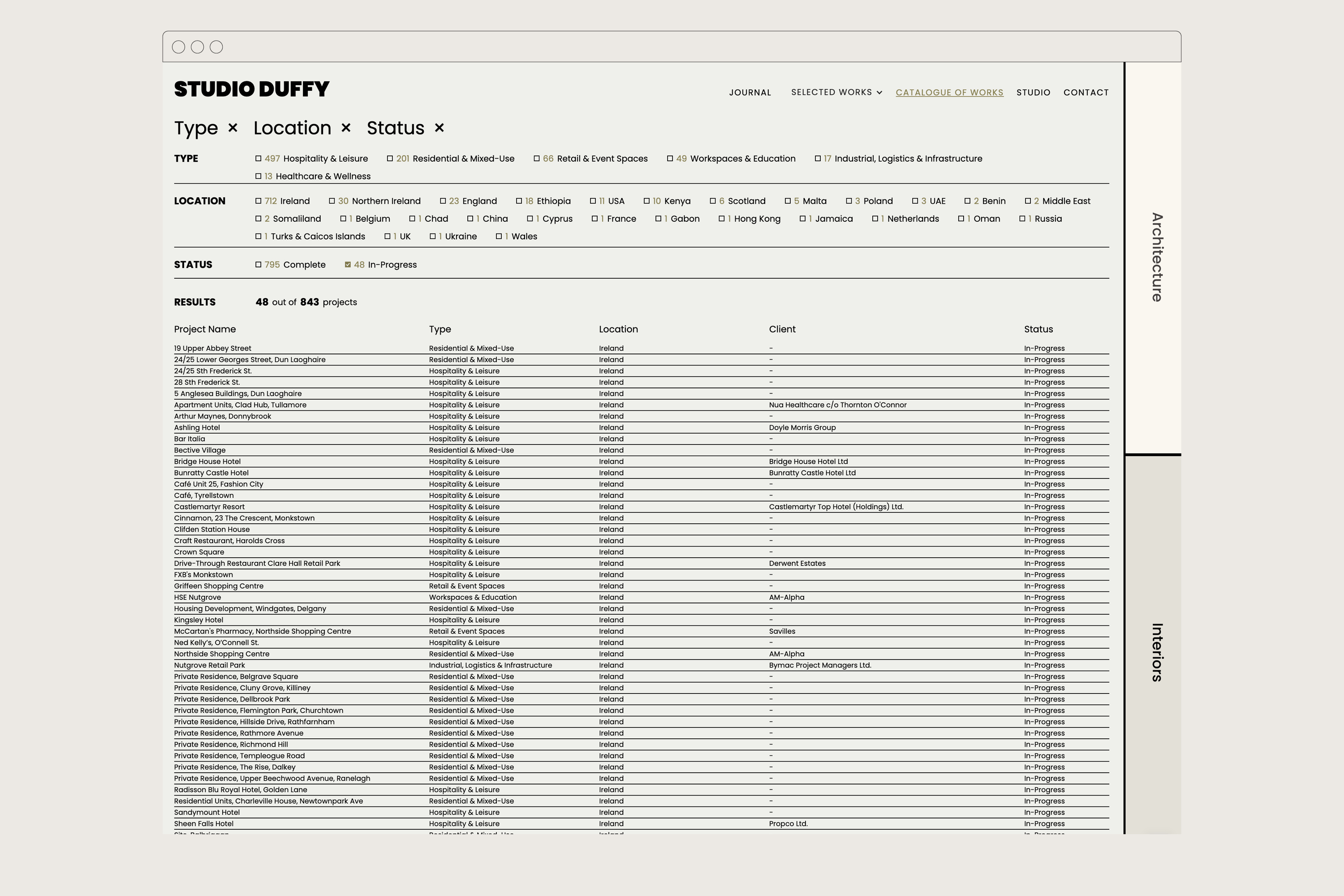Uncheck the In-Progress status filter
Screen dimensions: 1344x896
(x=348, y=265)
